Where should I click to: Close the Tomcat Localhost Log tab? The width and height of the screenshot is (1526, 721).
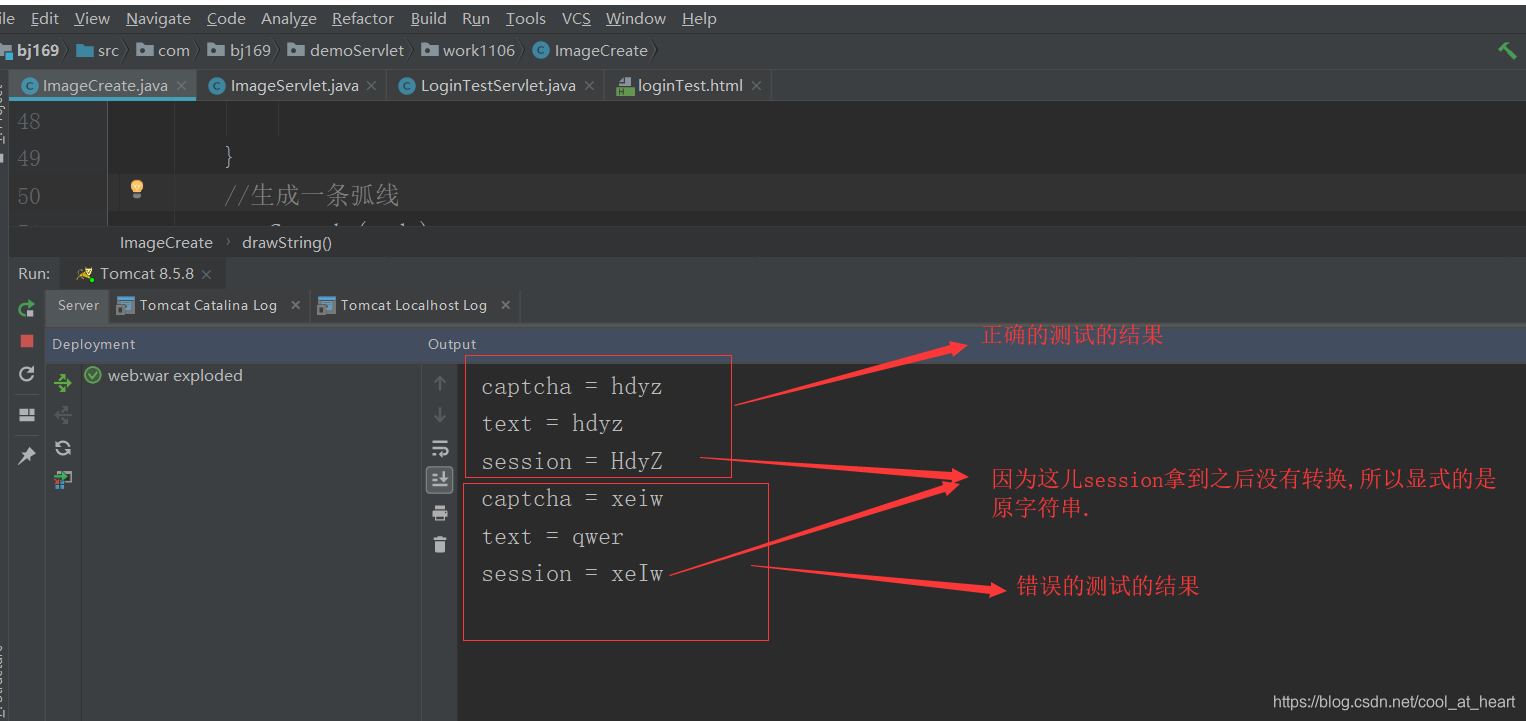tap(505, 305)
